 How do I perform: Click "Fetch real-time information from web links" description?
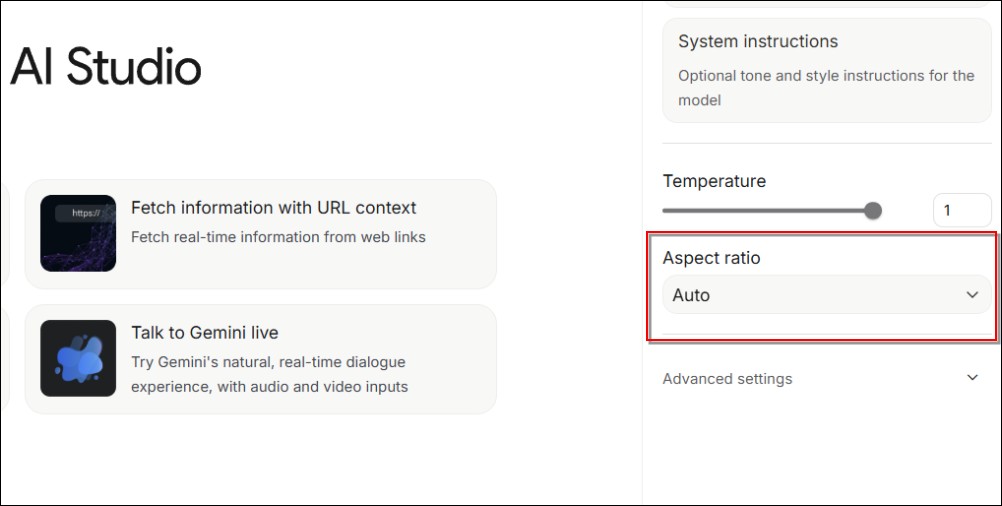tap(278, 237)
